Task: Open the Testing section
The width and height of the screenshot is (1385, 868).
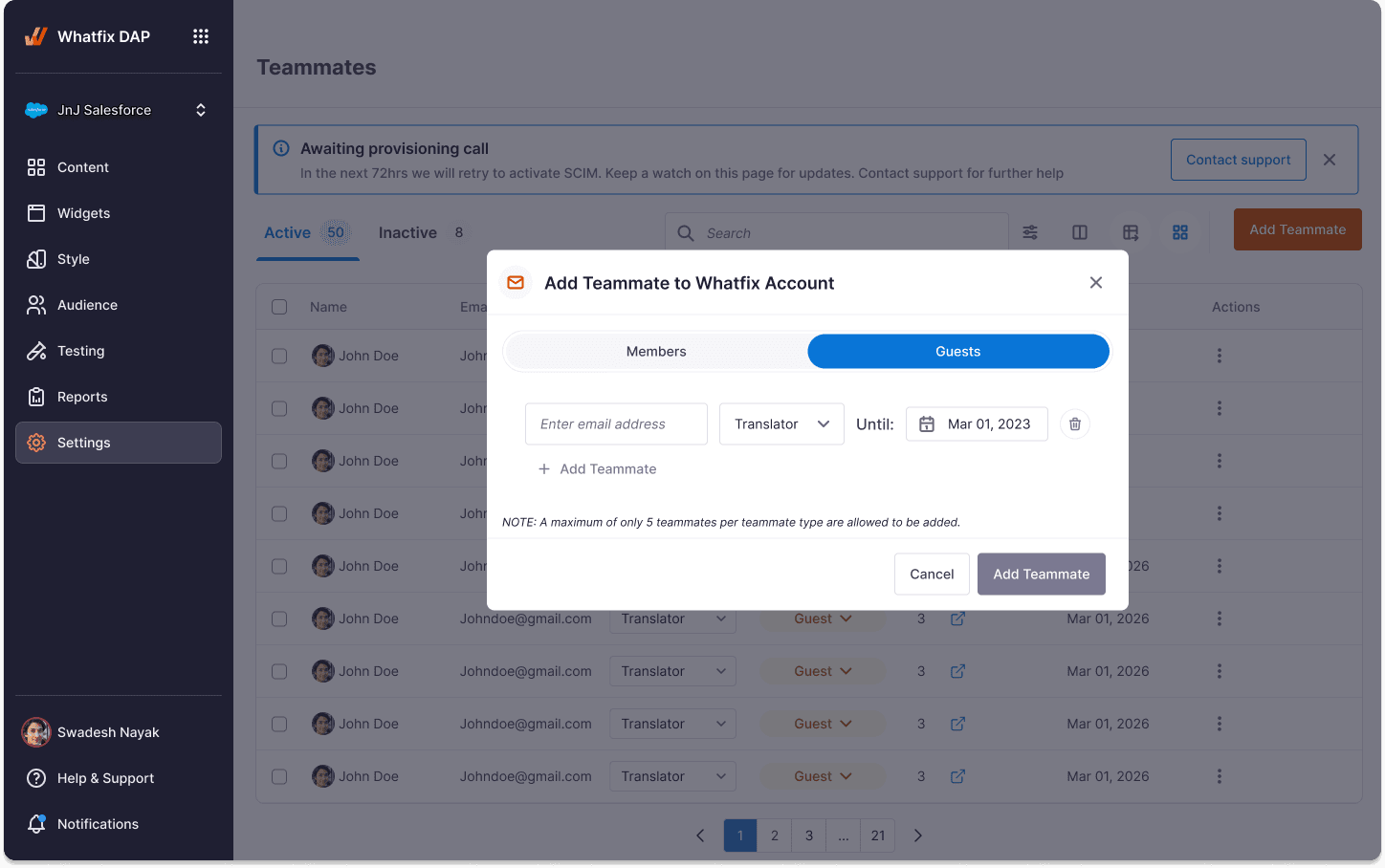Action: (119, 351)
